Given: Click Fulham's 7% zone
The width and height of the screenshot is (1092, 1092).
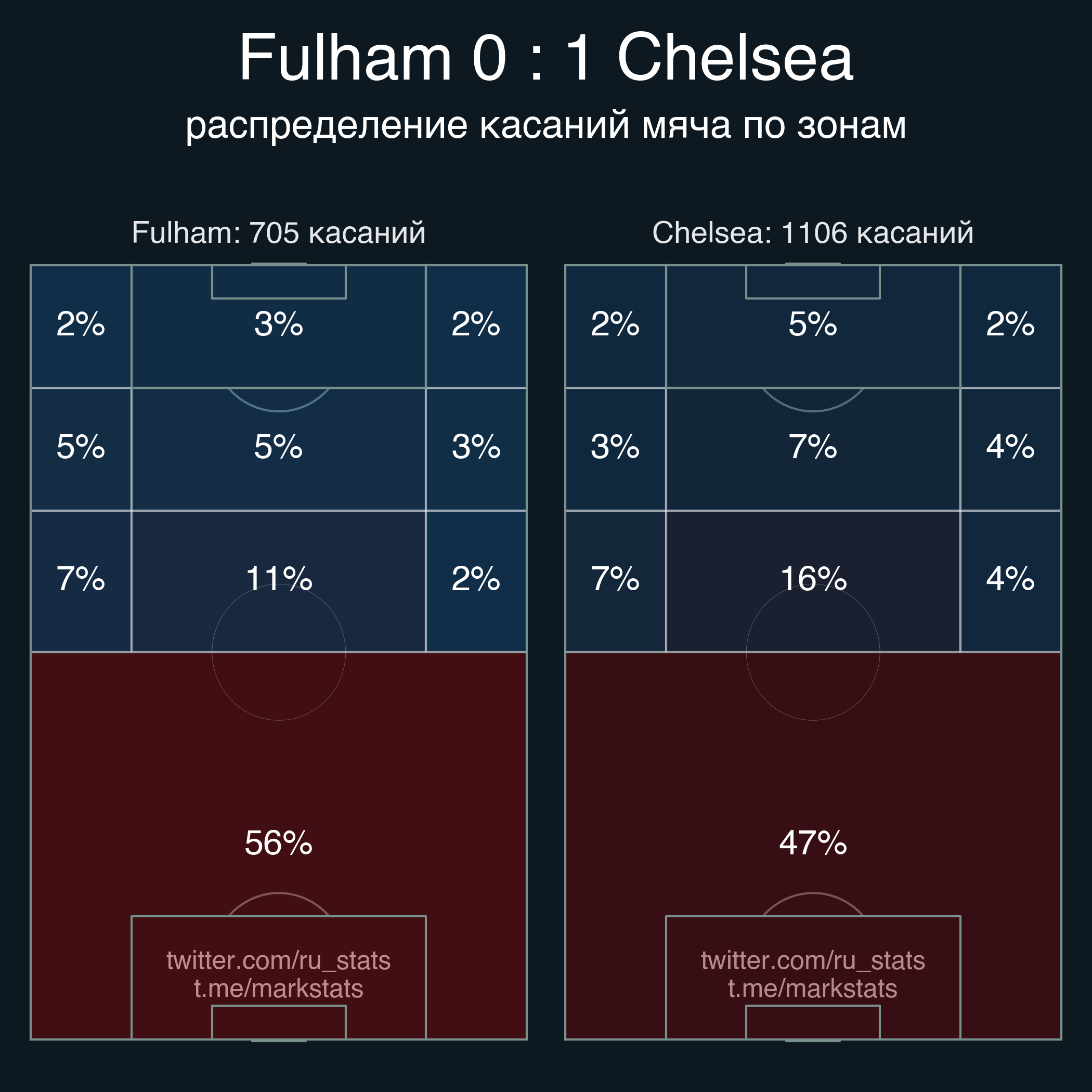Looking at the screenshot, I should pos(81,578).
